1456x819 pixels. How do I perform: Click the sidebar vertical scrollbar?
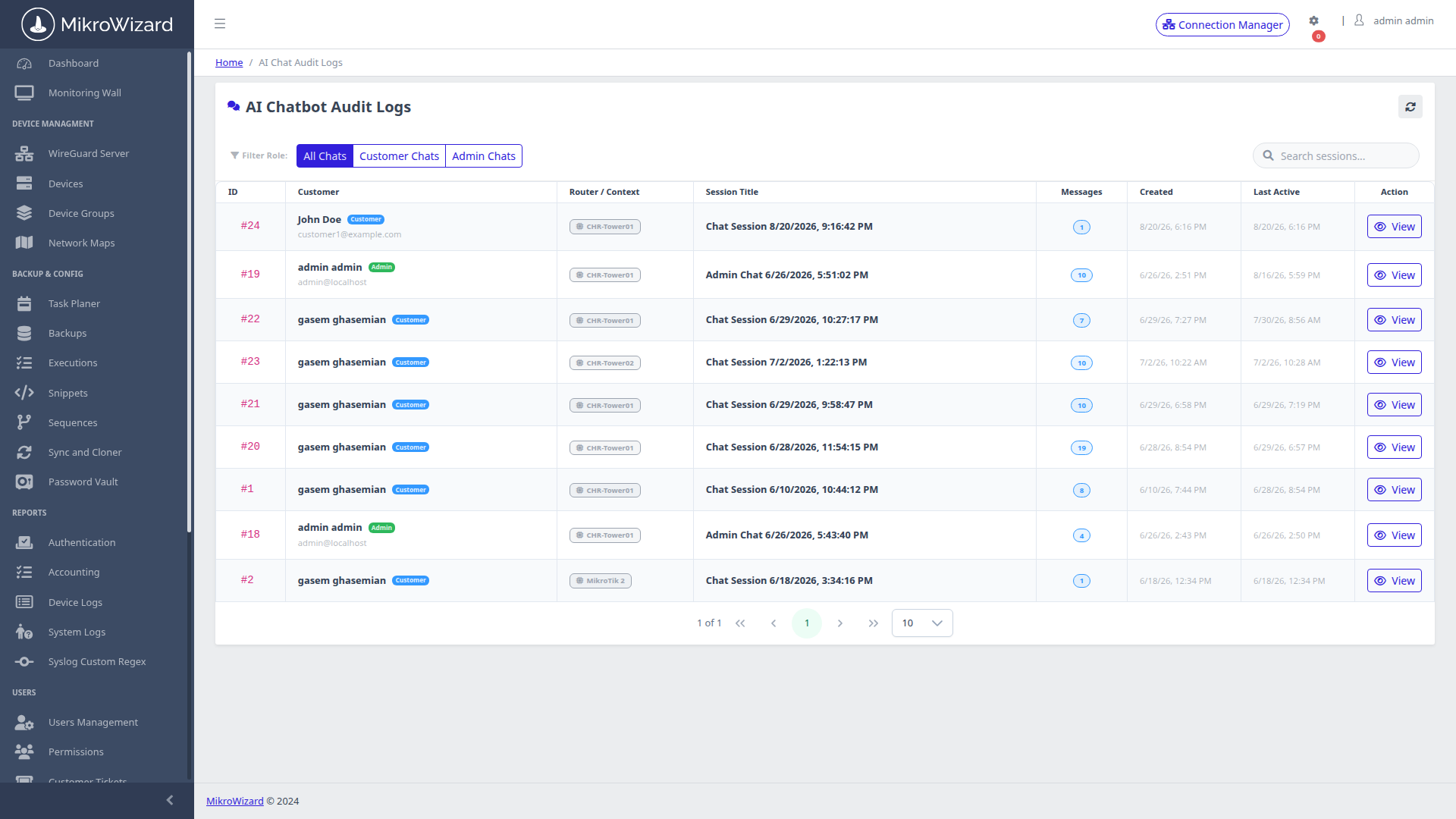[189, 292]
